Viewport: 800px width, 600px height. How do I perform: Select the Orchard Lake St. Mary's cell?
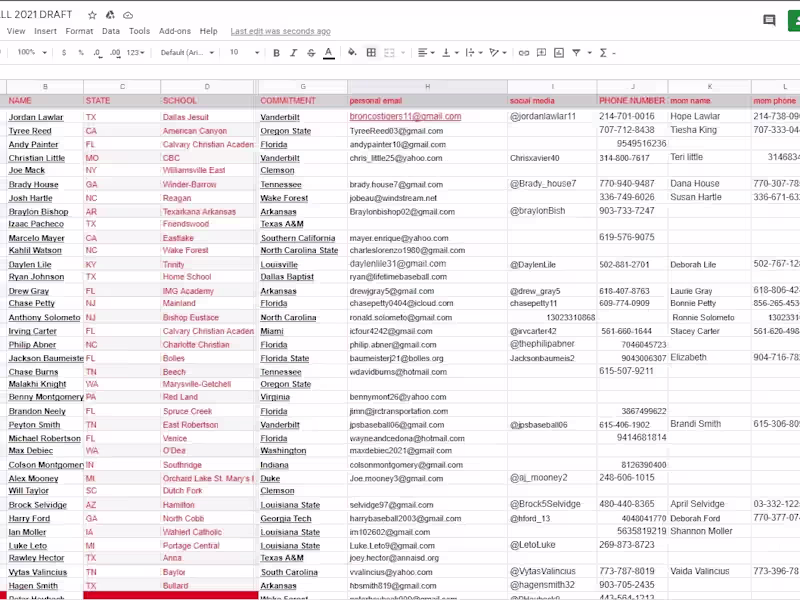click(207, 478)
